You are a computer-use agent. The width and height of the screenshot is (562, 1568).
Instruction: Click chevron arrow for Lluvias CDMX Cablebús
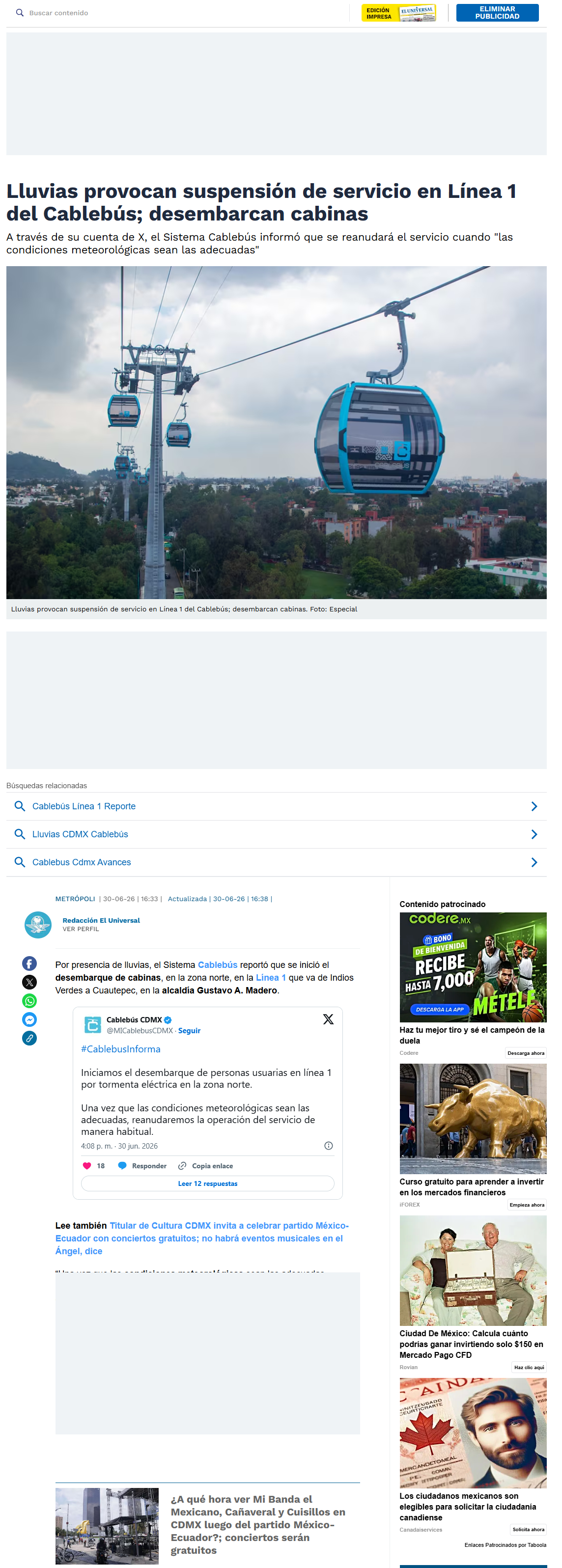[534, 834]
